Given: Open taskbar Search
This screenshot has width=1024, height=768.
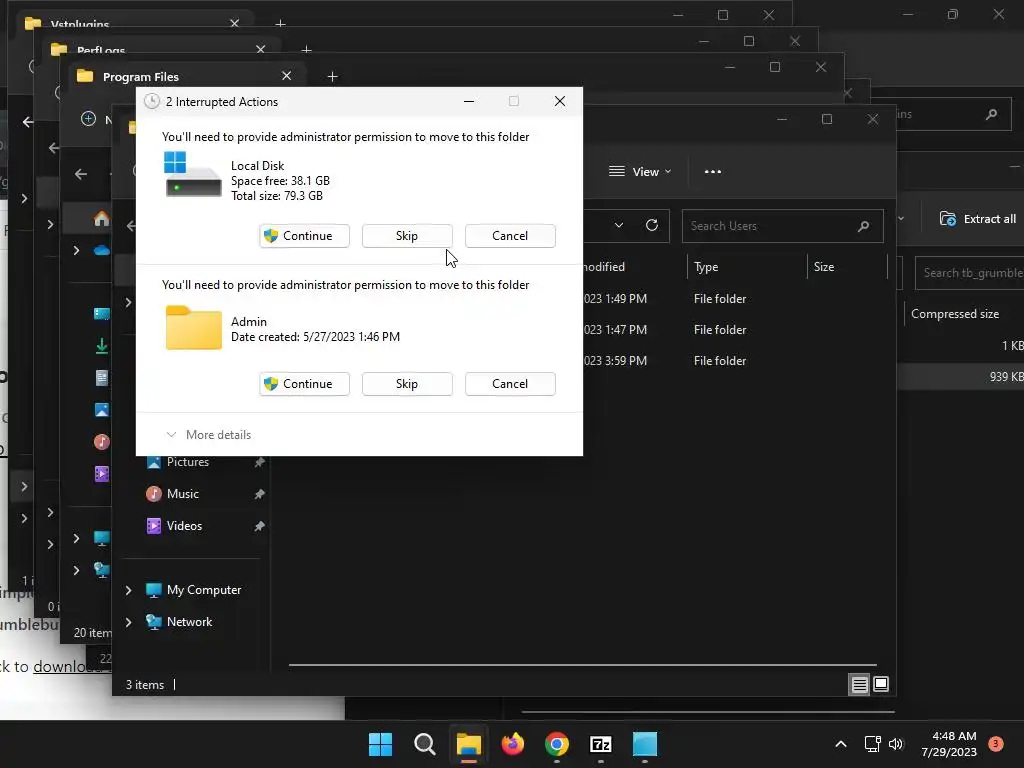Looking at the screenshot, I should pyautogui.click(x=424, y=744).
